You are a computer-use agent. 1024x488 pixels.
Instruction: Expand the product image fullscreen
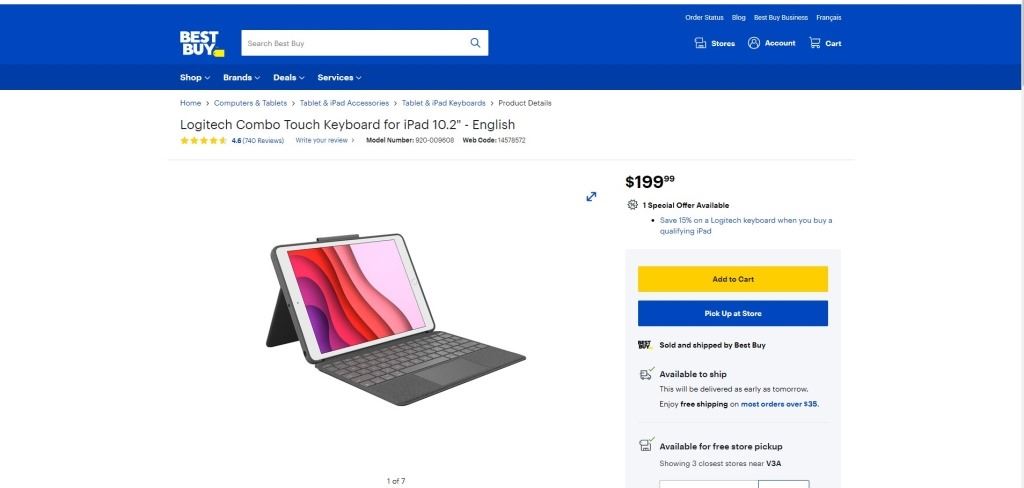591,197
